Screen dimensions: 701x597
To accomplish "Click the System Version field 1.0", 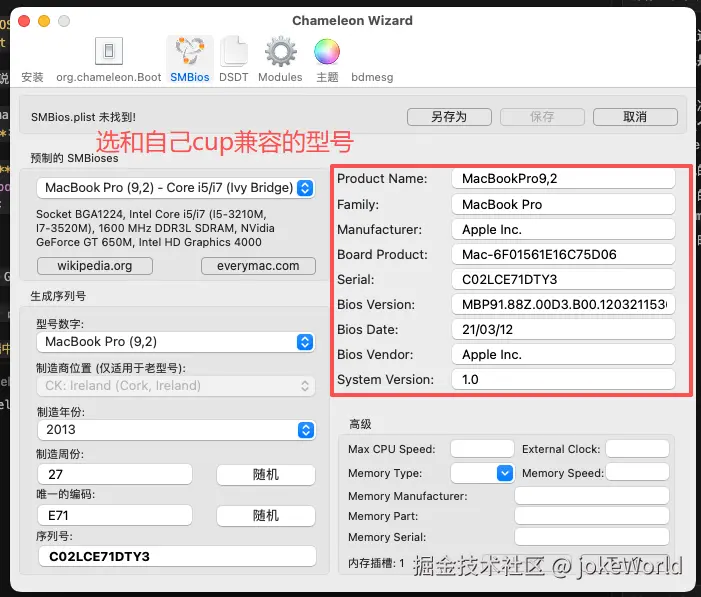I will tap(563, 380).
